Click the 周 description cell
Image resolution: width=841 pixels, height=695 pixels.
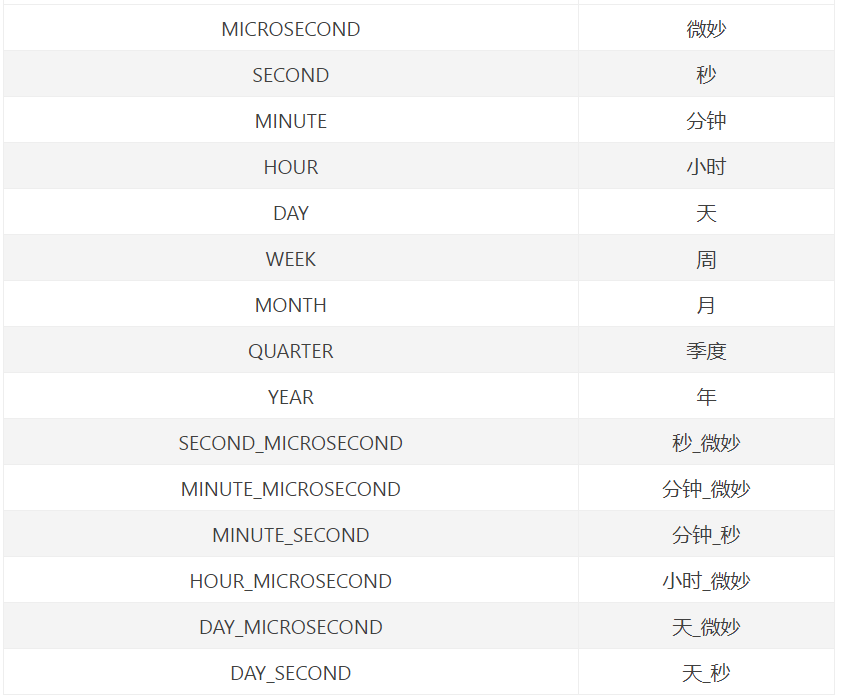706,259
